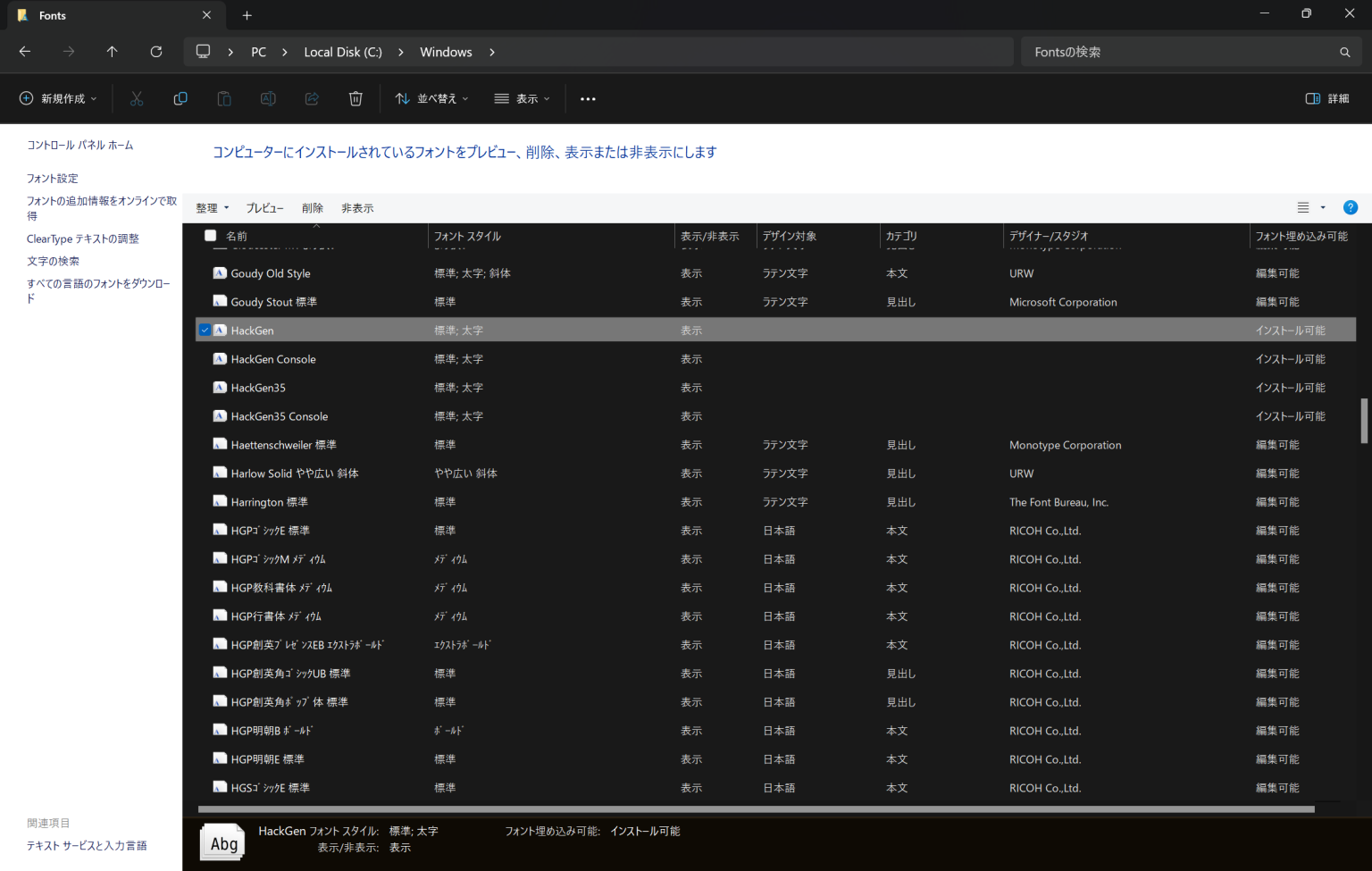The image size is (1372, 871).
Task: Open the 並べ替え sort dropdown
Action: (431, 98)
